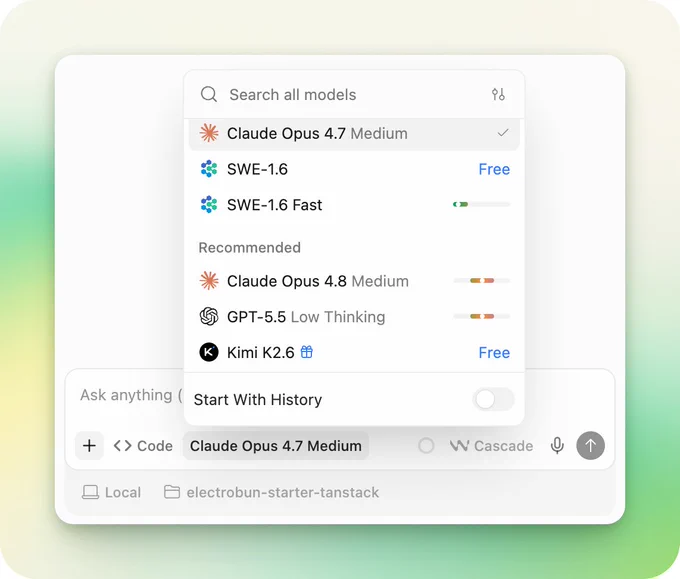Image resolution: width=680 pixels, height=579 pixels.
Task: Click the SWE-1.6 model logo icon
Action: [209, 169]
